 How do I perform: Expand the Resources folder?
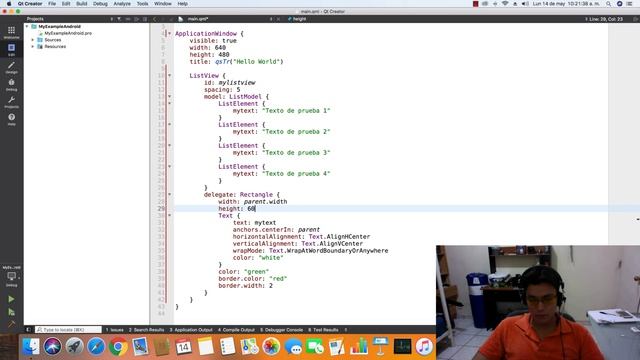click(x=33, y=47)
